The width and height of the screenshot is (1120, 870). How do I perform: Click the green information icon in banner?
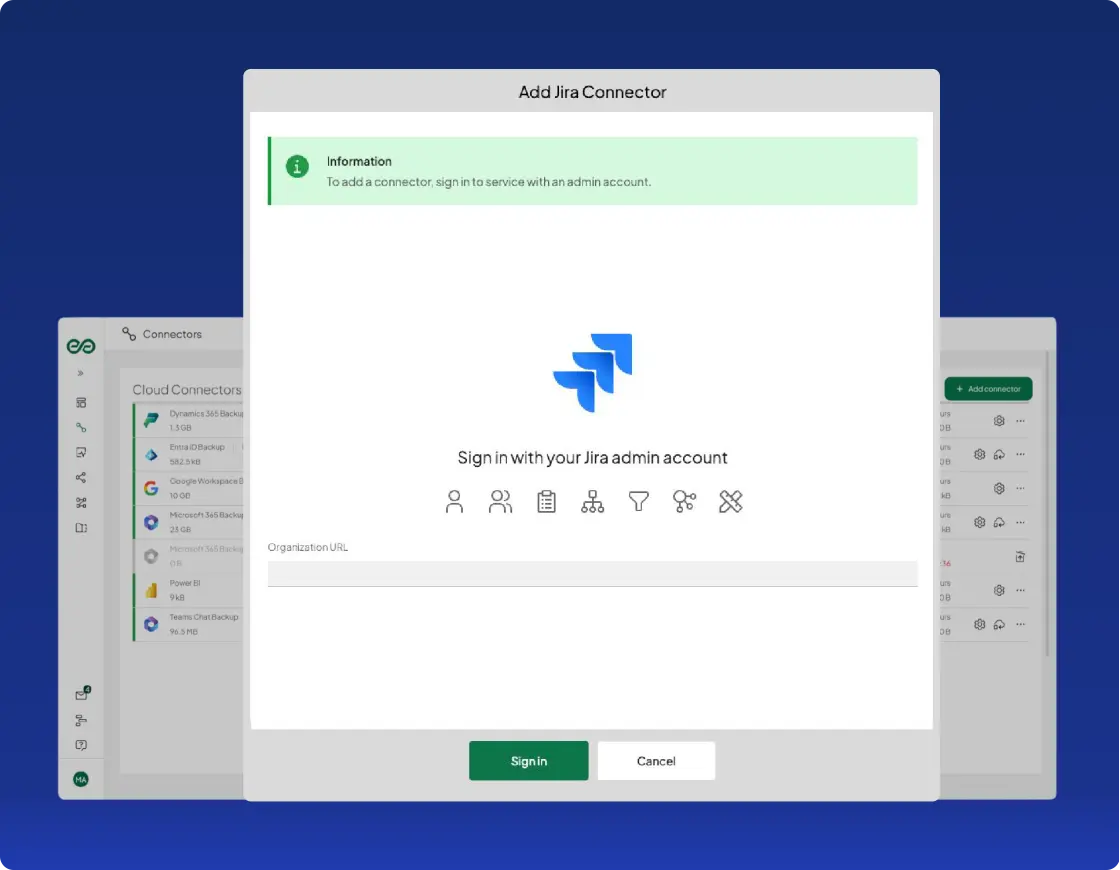297,166
